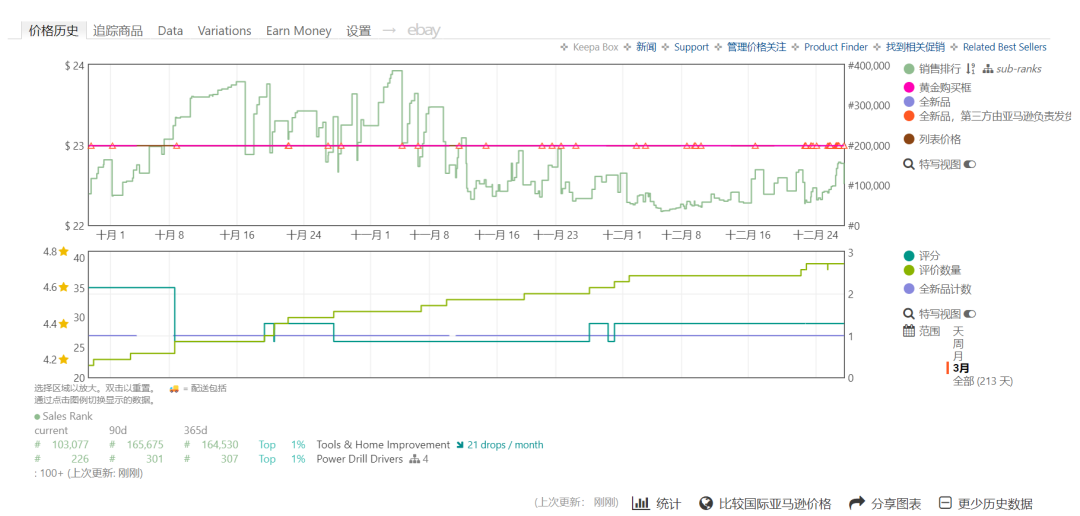Click the 21 drops / month indicator

504,445
